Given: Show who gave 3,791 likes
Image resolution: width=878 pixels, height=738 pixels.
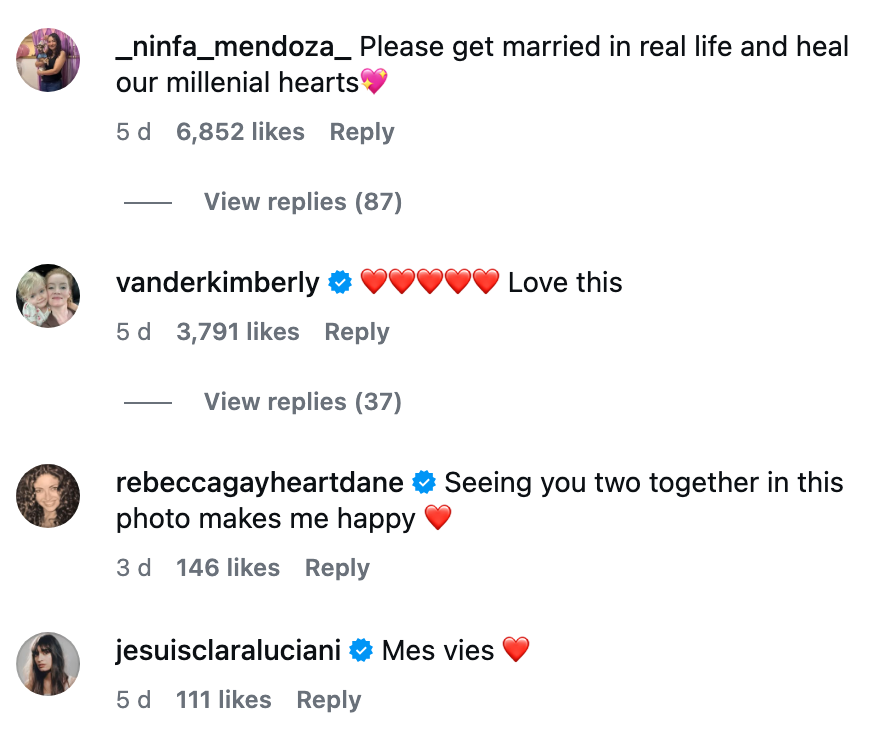Looking at the screenshot, I should coord(238,332).
